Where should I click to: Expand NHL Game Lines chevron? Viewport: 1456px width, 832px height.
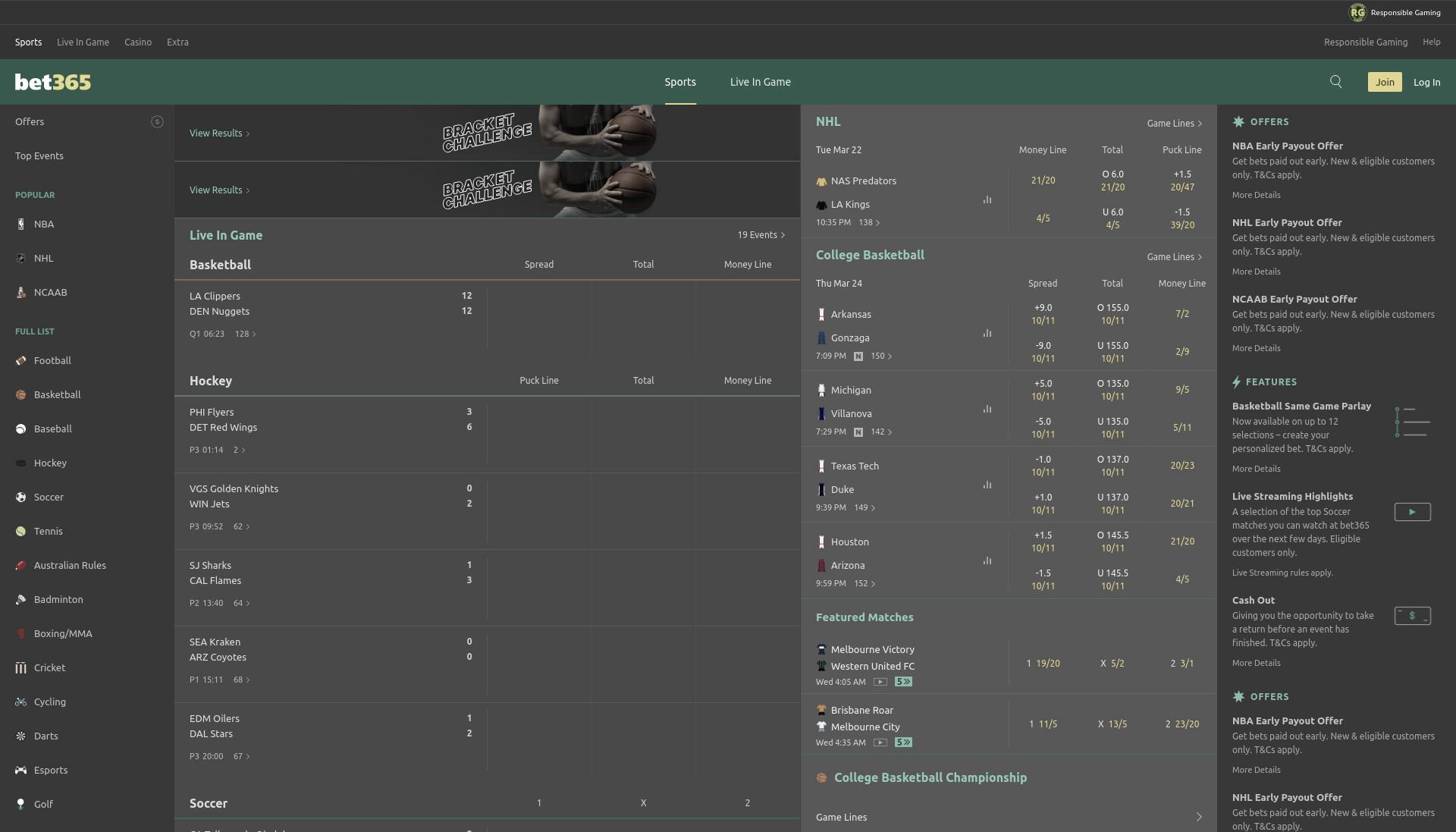1200,124
